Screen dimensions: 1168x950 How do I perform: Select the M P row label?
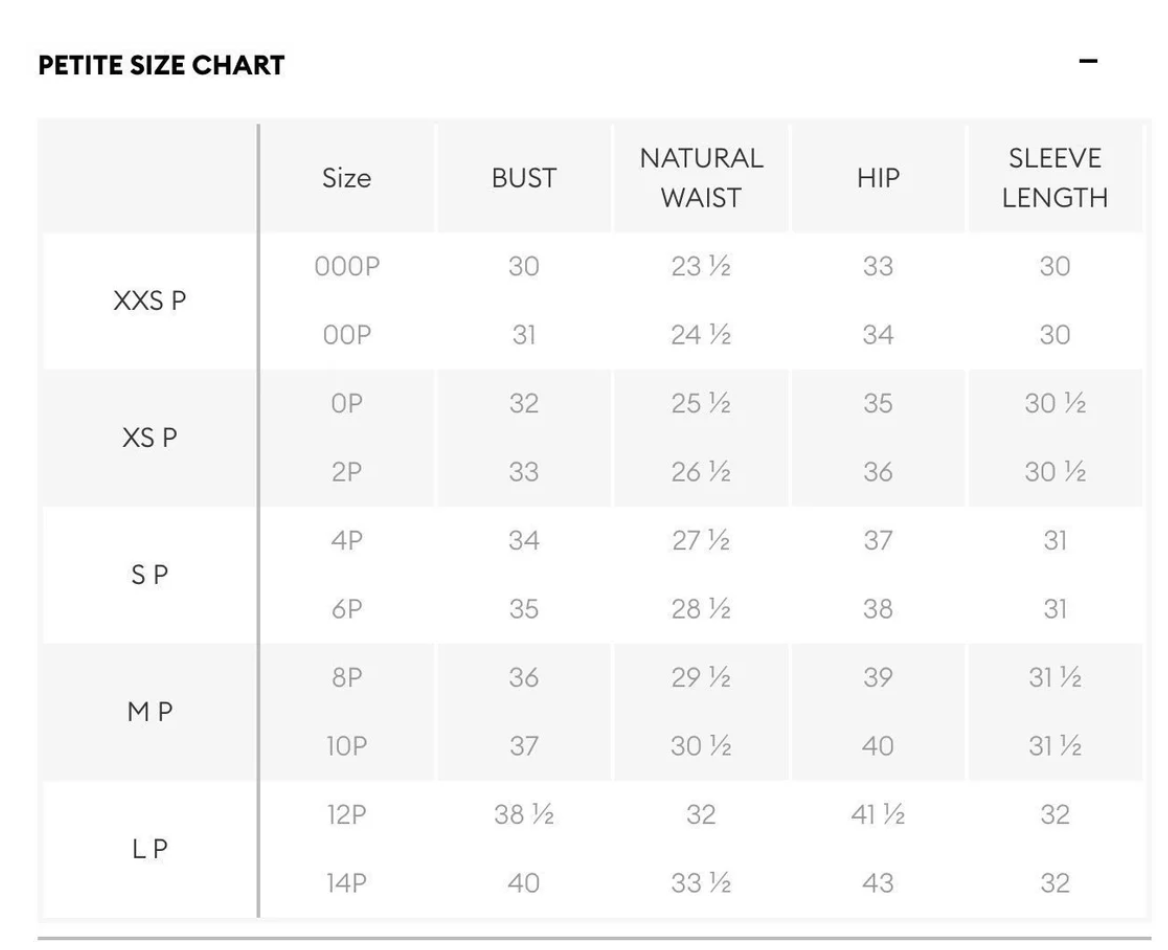coord(150,712)
